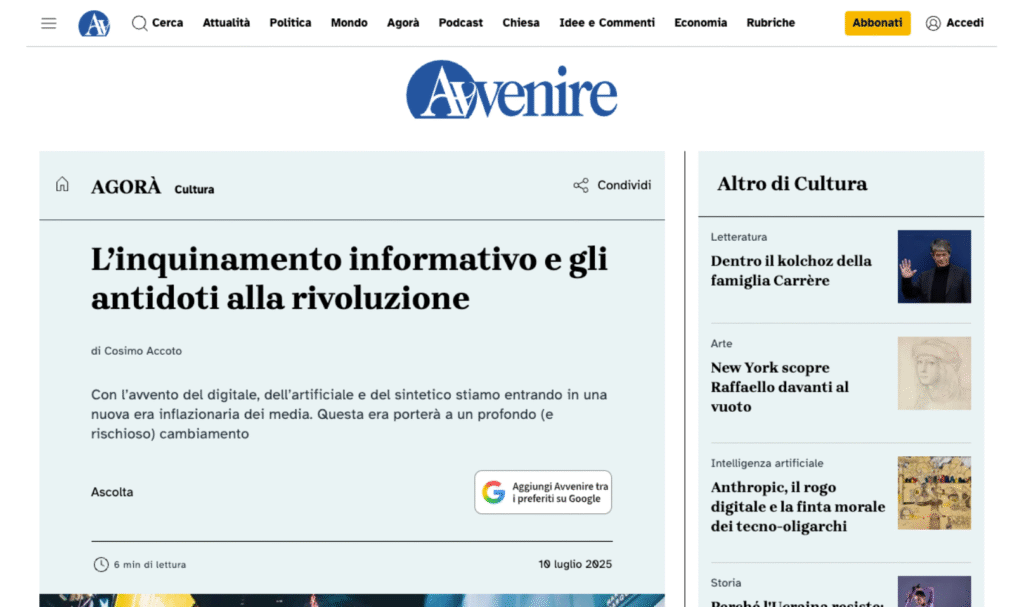The height and width of the screenshot is (607, 1024).
Task: Open the Attualità menu item
Action: [x=226, y=23]
